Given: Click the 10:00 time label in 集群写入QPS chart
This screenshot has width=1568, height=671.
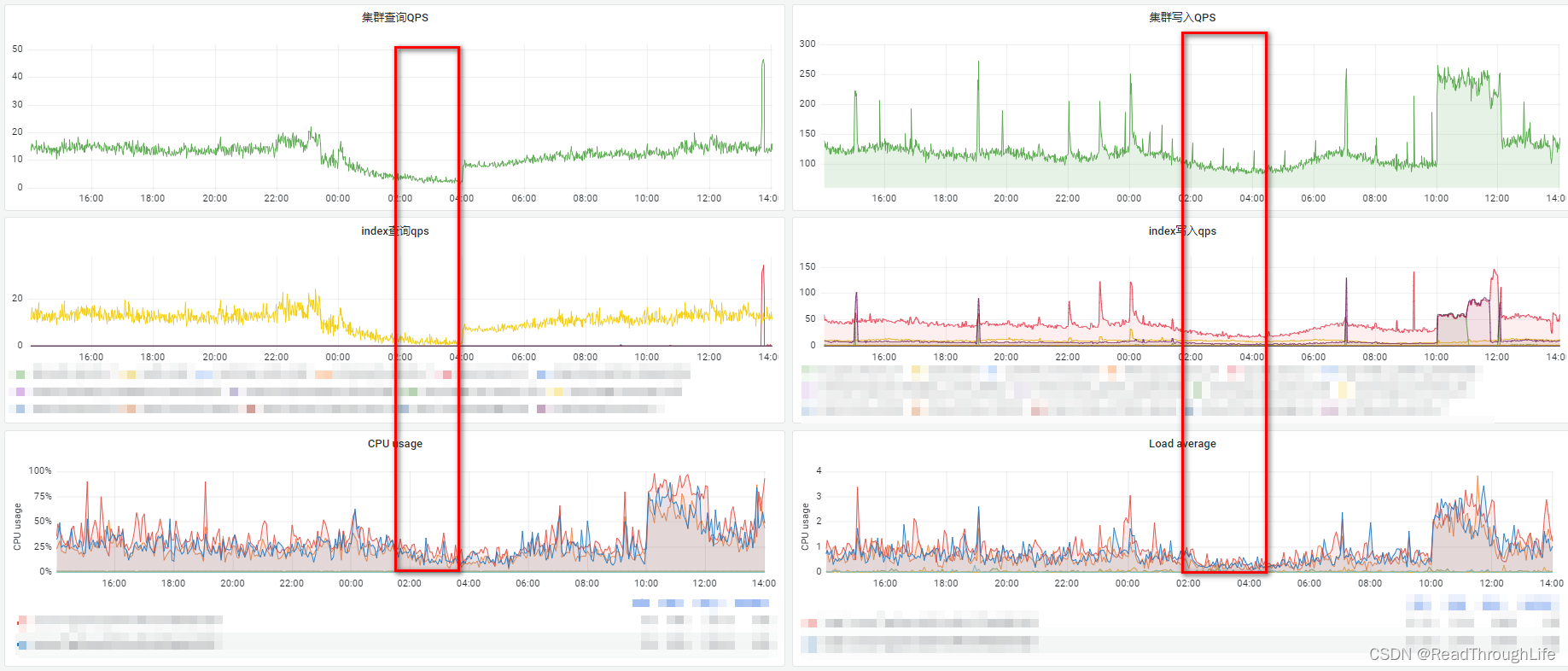Looking at the screenshot, I should coord(1437,198).
